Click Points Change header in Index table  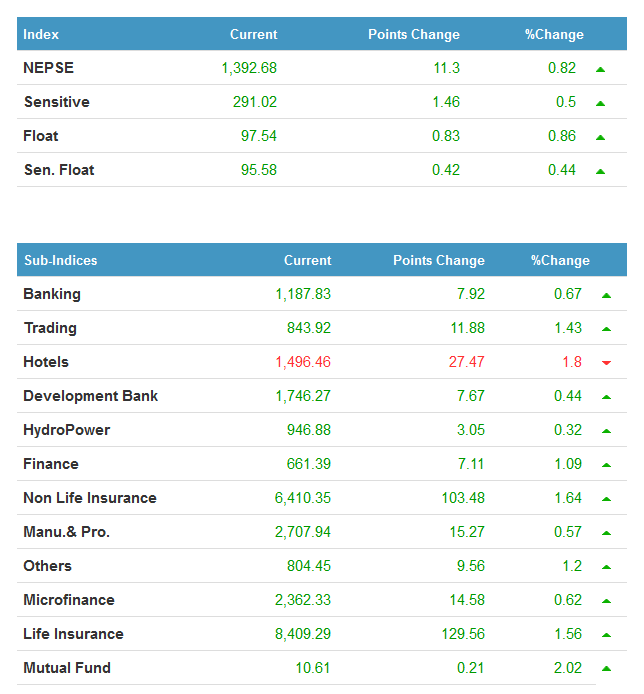(x=414, y=35)
